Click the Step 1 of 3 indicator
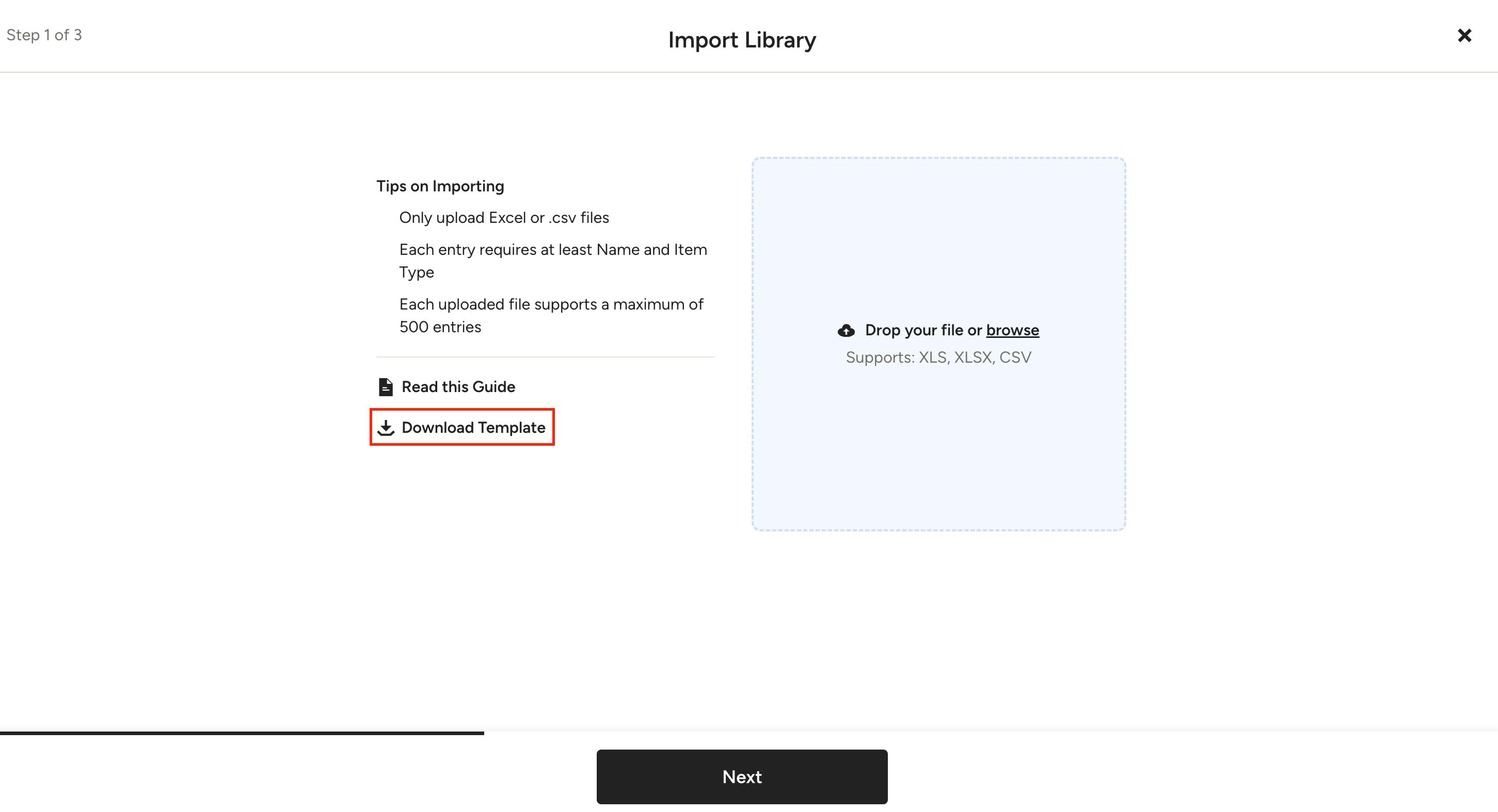The width and height of the screenshot is (1498, 812). (44, 35)
